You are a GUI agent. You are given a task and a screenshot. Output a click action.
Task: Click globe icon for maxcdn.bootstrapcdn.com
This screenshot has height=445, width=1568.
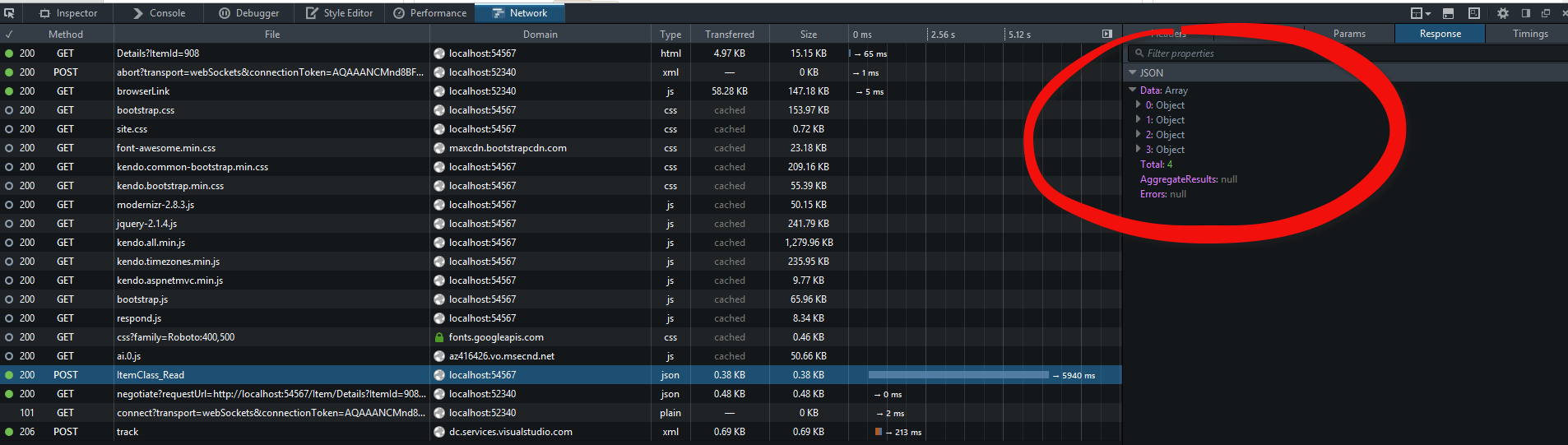click(439, 148)
